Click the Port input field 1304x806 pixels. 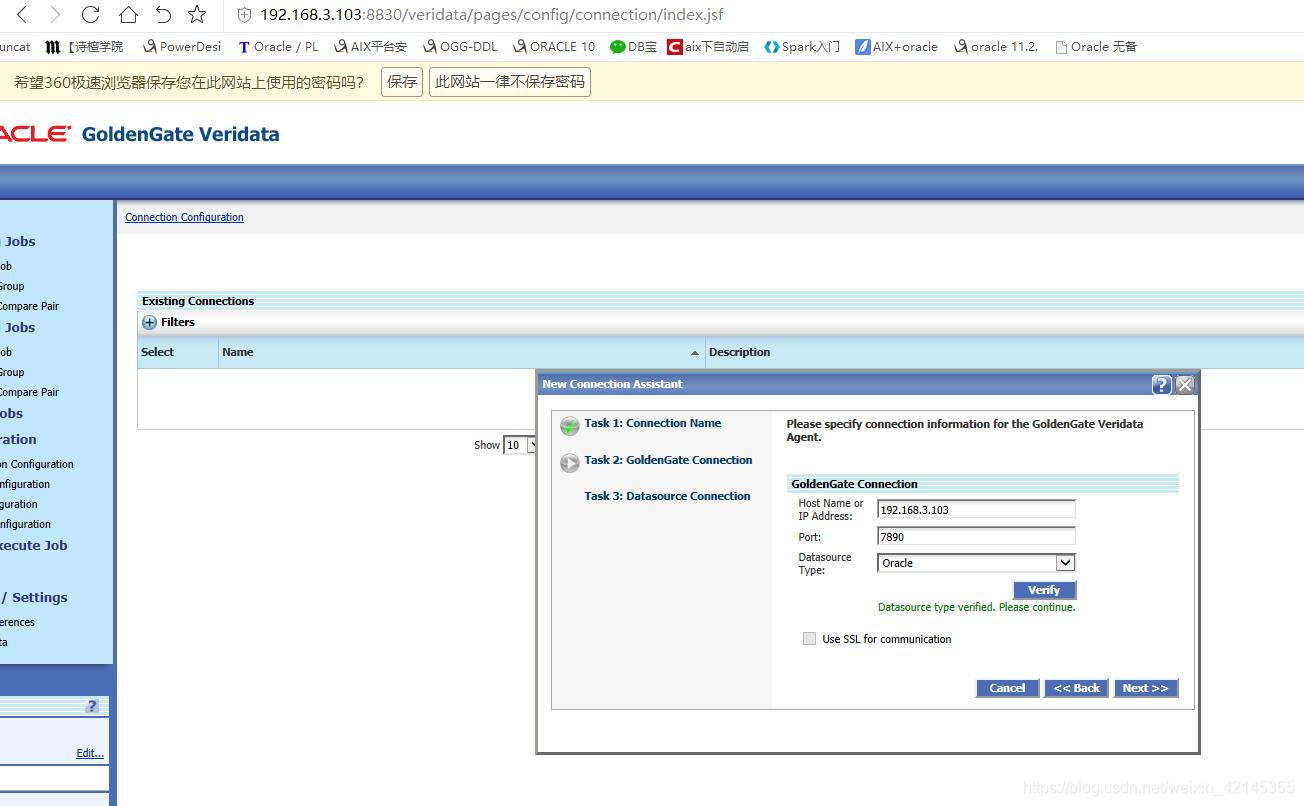point(976,536)
